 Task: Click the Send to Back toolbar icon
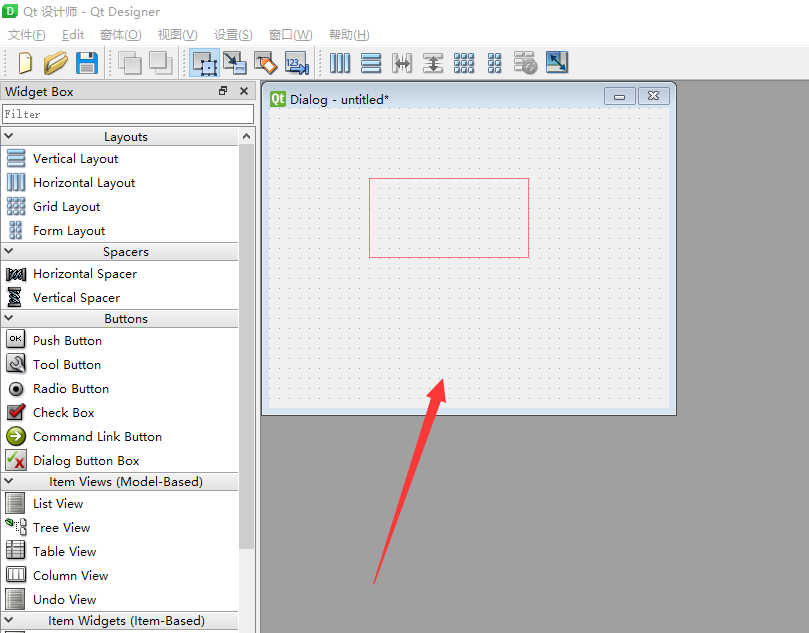[130, 63]
